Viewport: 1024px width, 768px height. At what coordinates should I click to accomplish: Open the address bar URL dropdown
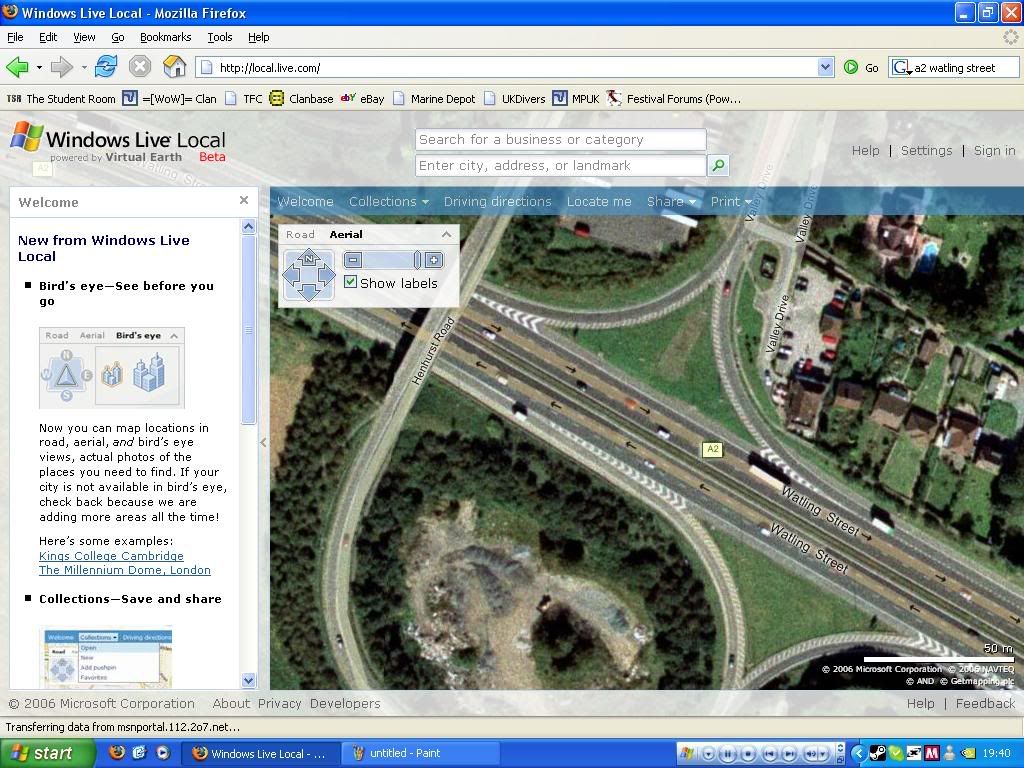point(825,67)
